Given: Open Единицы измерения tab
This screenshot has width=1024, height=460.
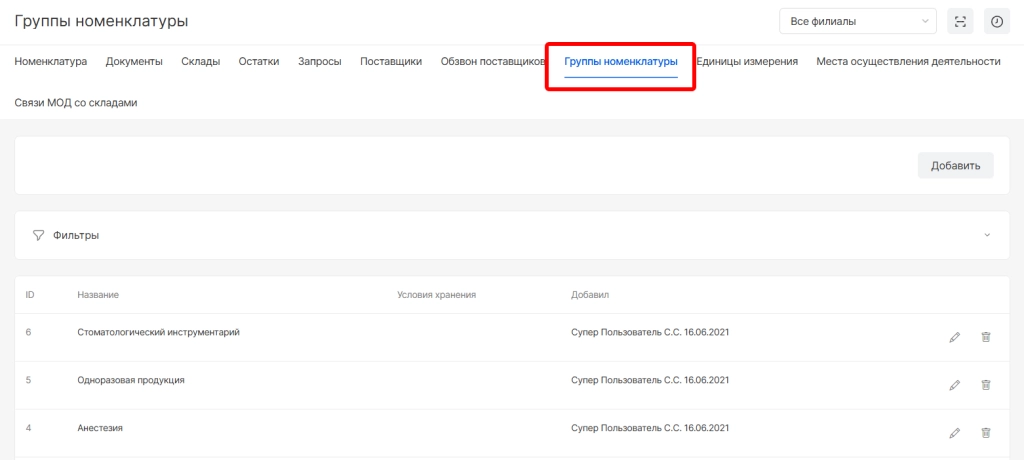Looking at the screenshot, I should coord(747,62).
